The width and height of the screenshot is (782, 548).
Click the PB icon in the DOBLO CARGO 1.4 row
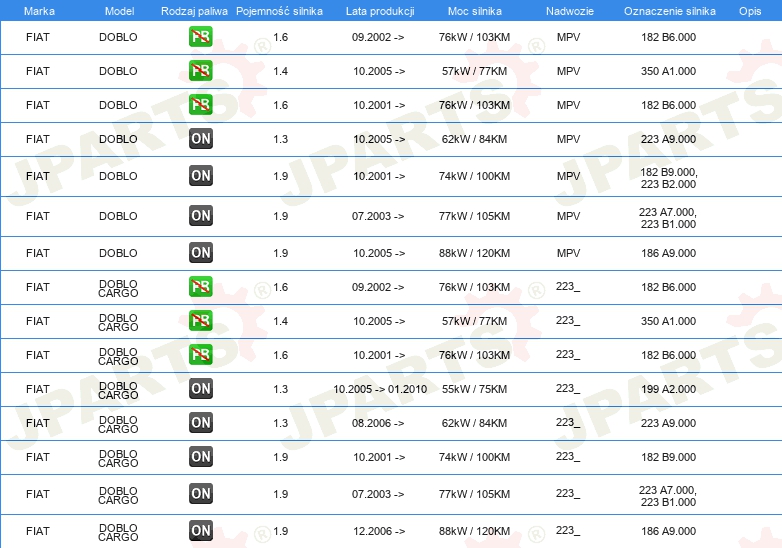(x=200, y=321)
